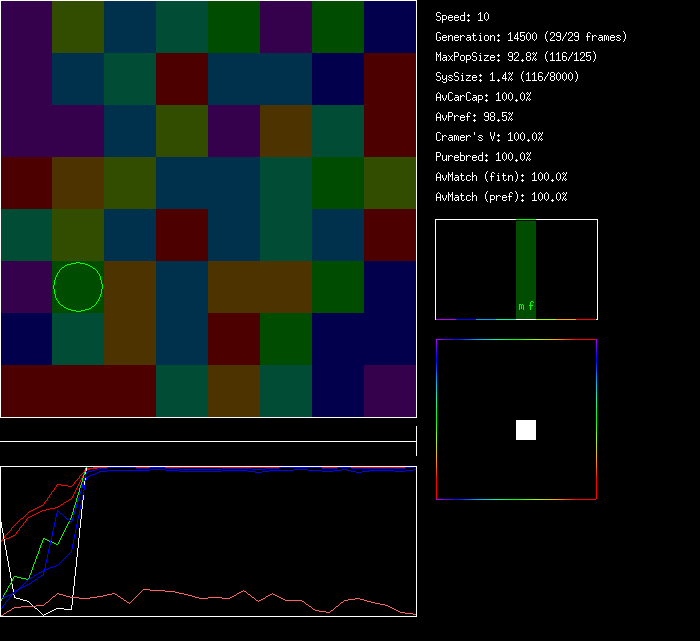The width and height of the screenshot is (700, 641).
Task: Click the AvMatch (pref) statistic
Action: [501, 197]
